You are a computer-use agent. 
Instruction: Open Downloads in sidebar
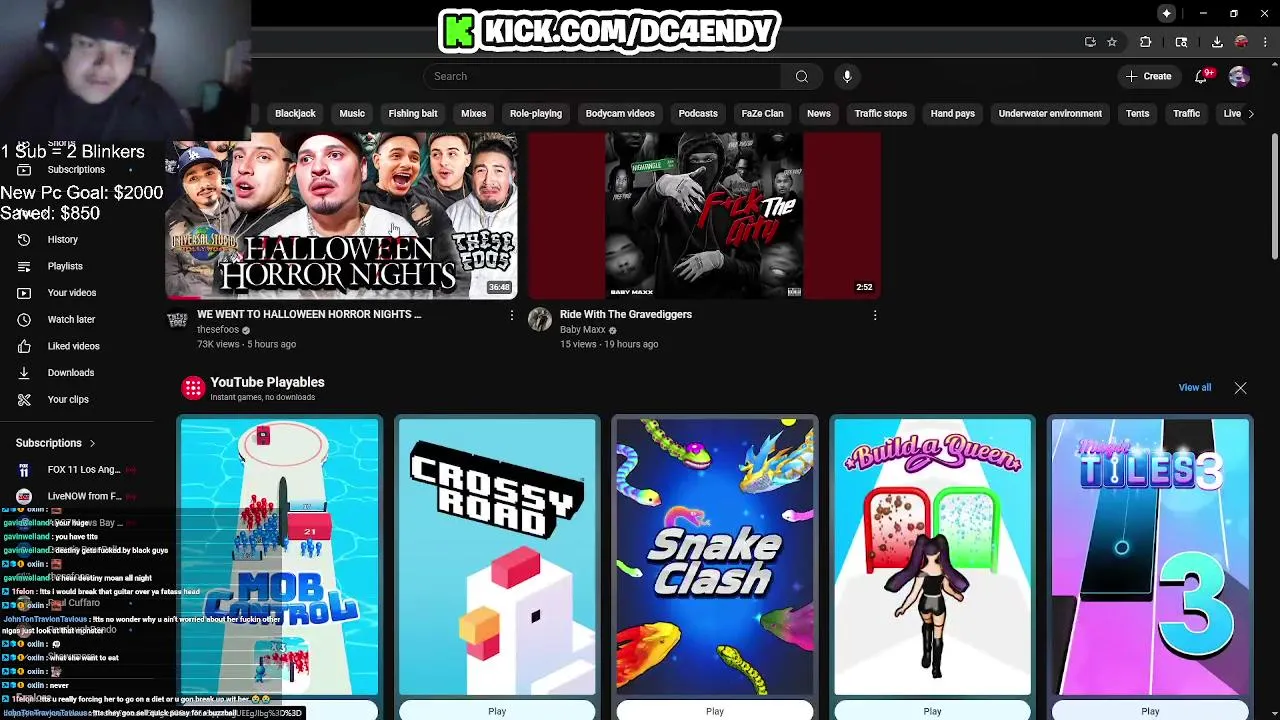point(77,372)
